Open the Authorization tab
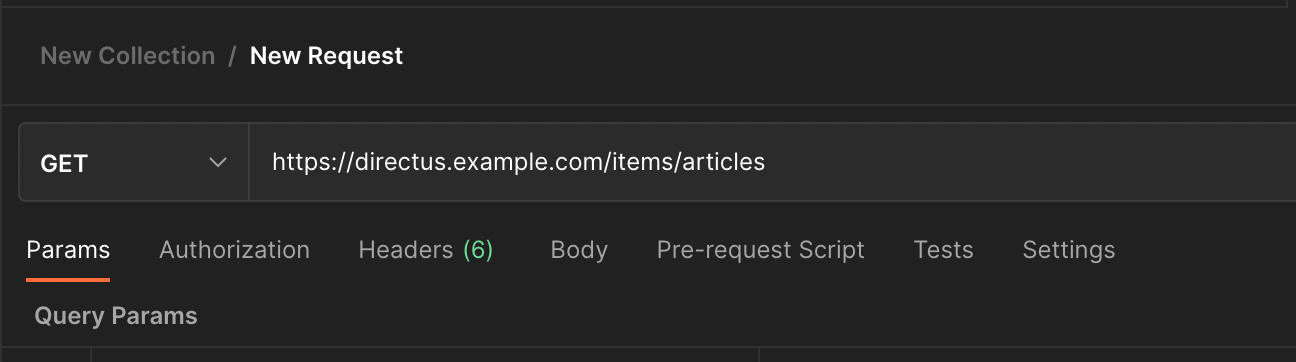1296x362 pixels. click(234, 250)
